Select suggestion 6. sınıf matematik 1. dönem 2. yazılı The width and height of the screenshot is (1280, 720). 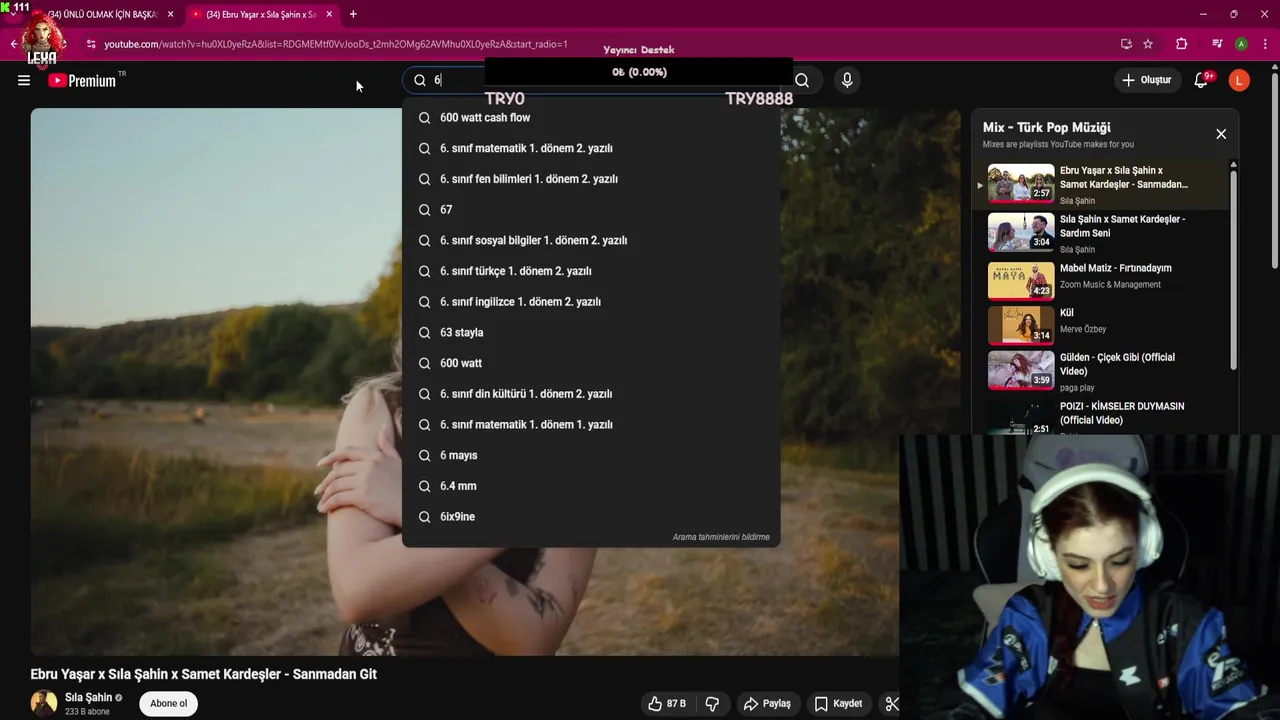click(x=591, y=148)
